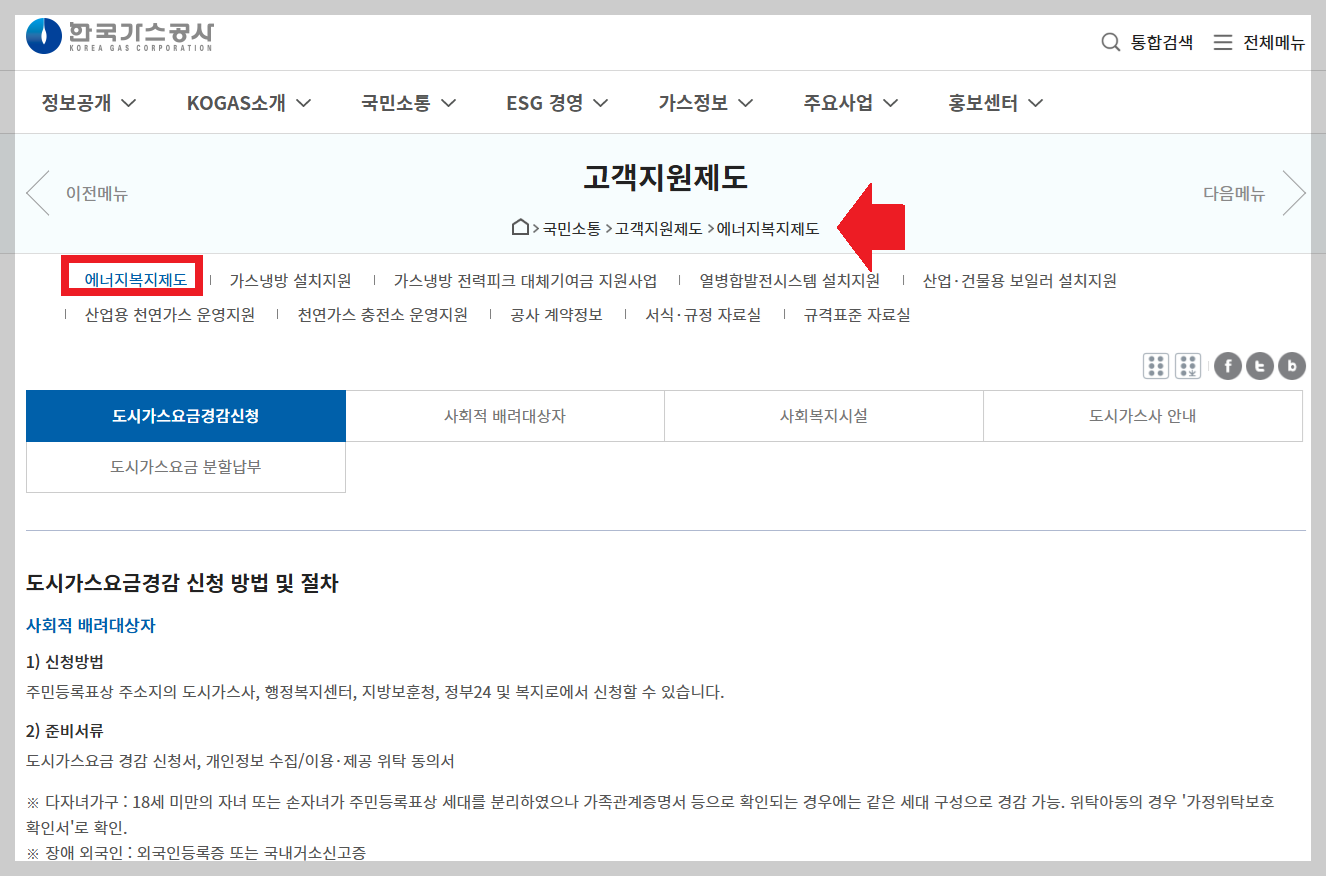This screenshot has height=876, width=1326.
Task: Open the 전체메뉴 hamburger menu icon
Action: click(1259, 42)
